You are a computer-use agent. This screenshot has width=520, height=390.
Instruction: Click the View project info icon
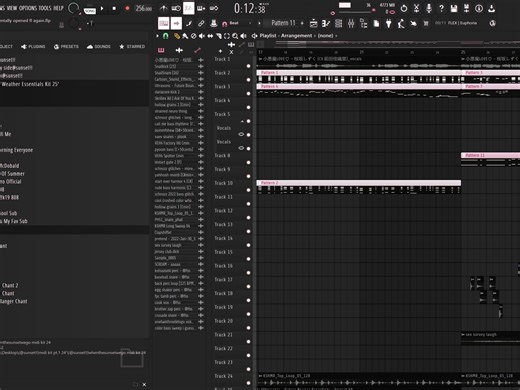479,8
